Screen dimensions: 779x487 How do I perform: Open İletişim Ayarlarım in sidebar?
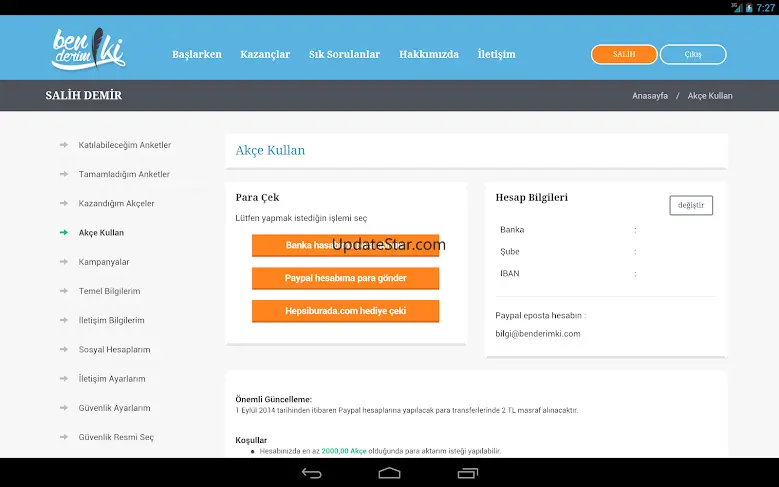(x=112, y=379)
